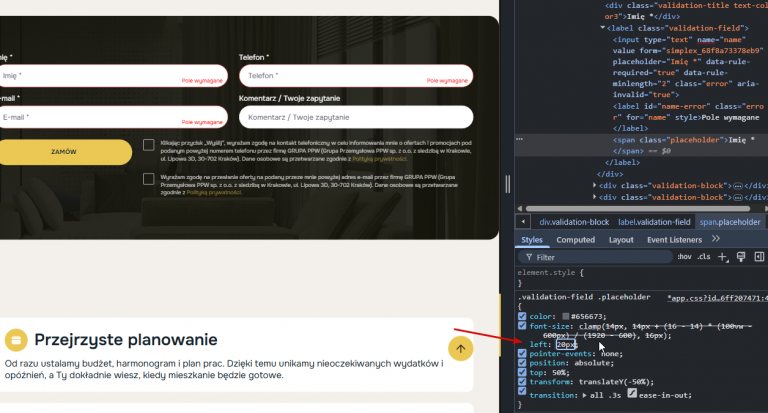Click the yellow calendar icon beside Przejrzyste planowanie

16,340
